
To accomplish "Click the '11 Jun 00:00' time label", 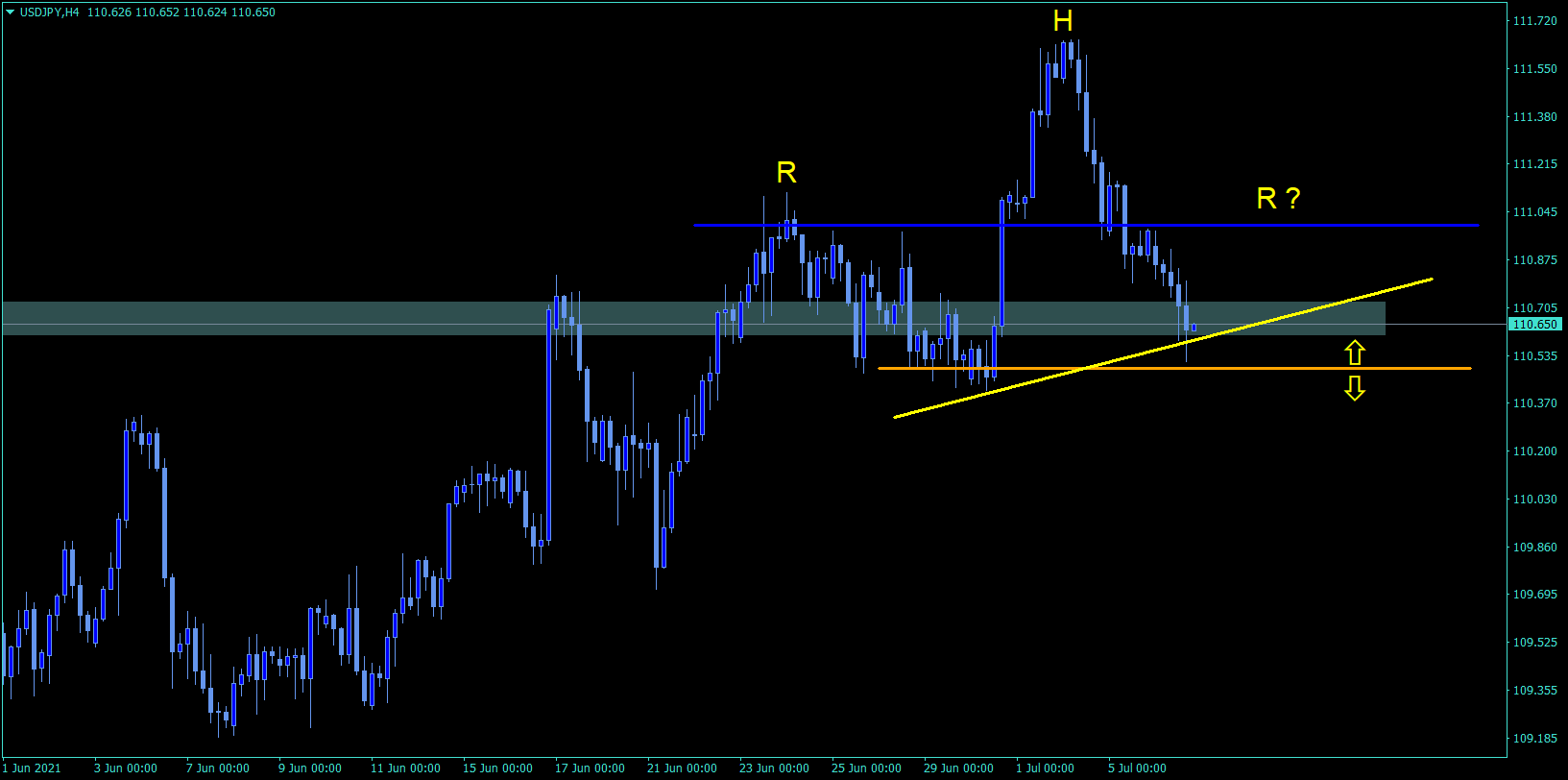I will 405,768.
